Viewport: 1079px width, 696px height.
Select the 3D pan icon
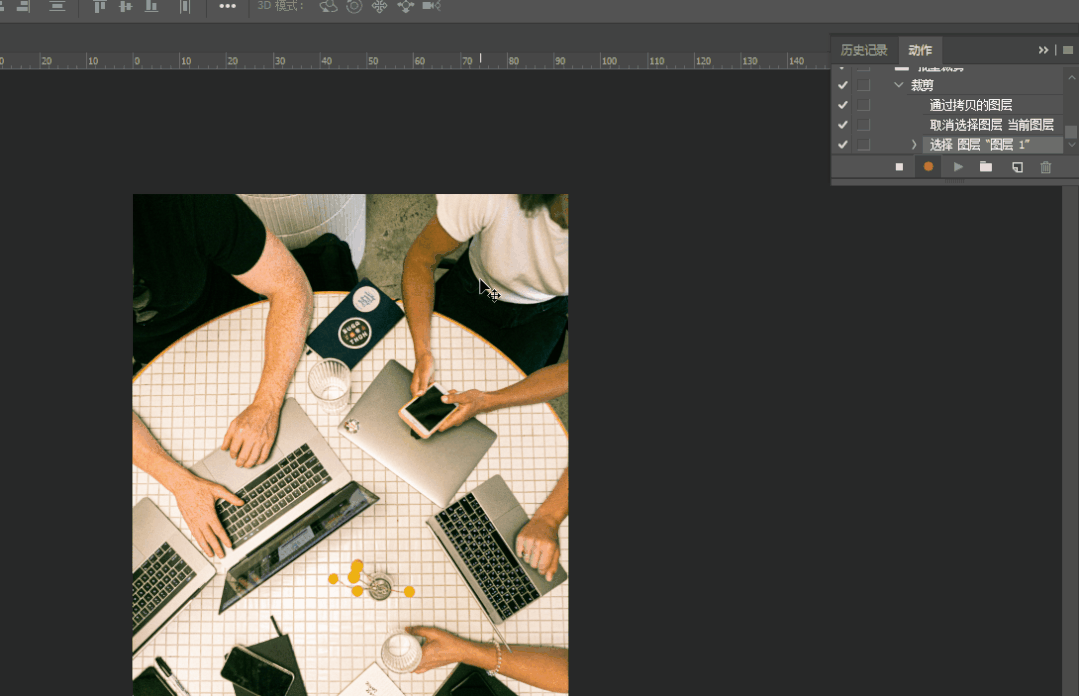tap(380, 6)
